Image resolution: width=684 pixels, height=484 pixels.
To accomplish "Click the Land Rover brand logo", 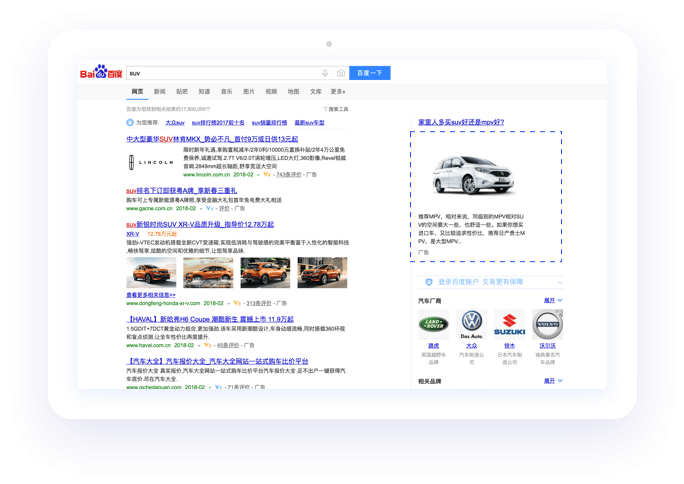I will tap(433, 323).
